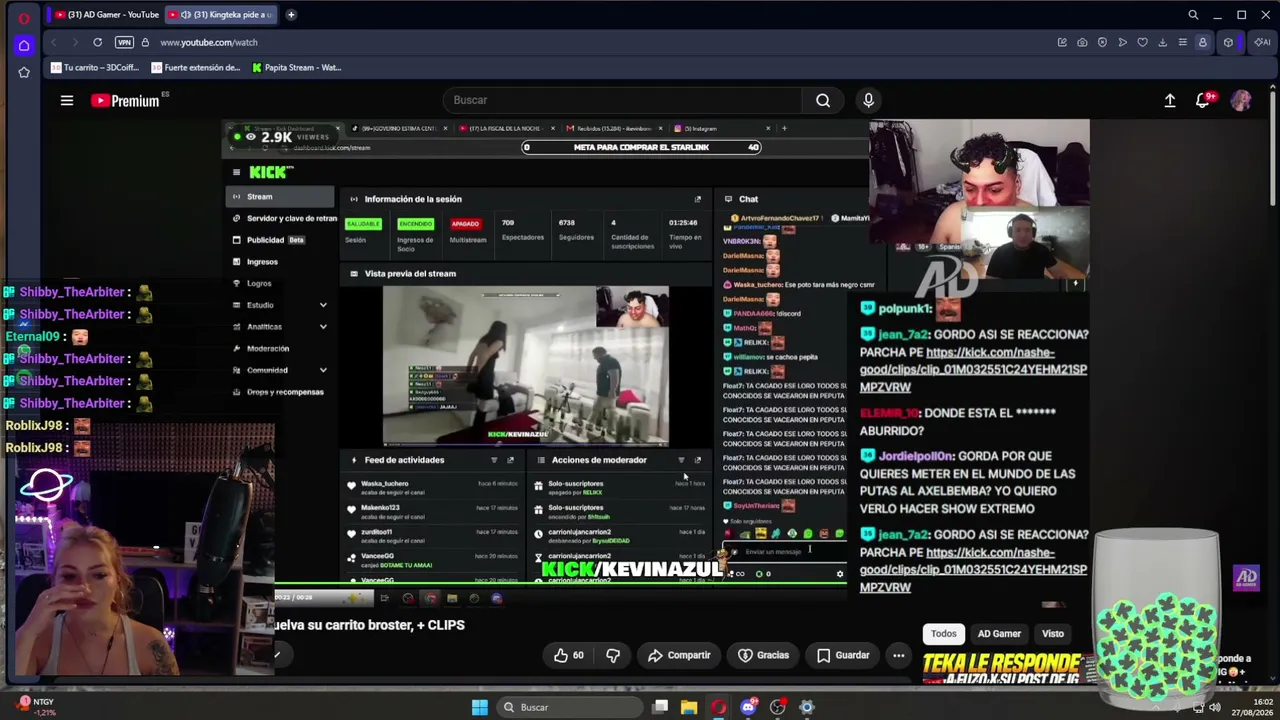Save the video with Guardar button
Image resolution: width=1280 pixels, height=720 pixels.
coord(843,655)
